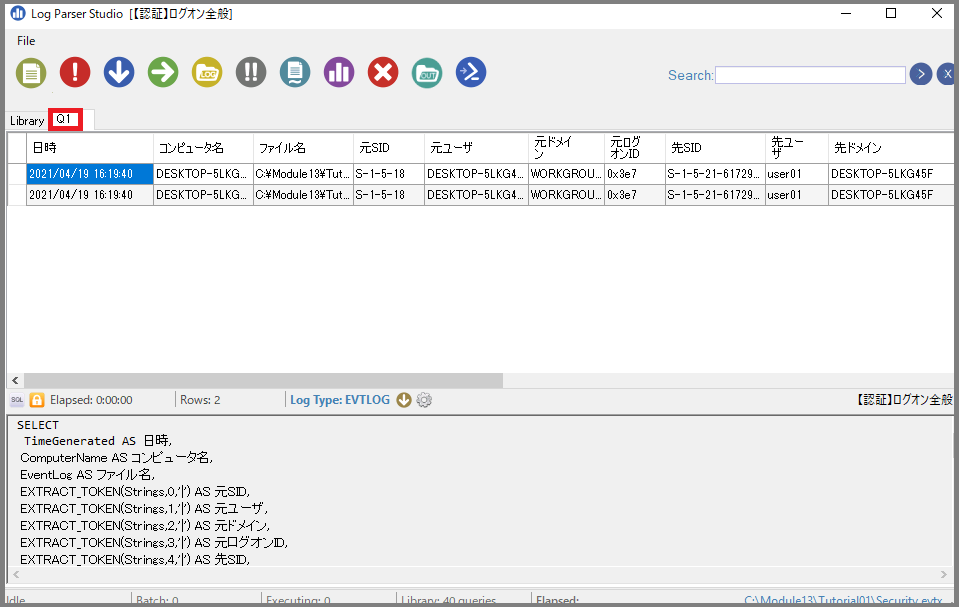Click the 日時 column header
The width and height of the screenshot is (959, 607).
90,148
